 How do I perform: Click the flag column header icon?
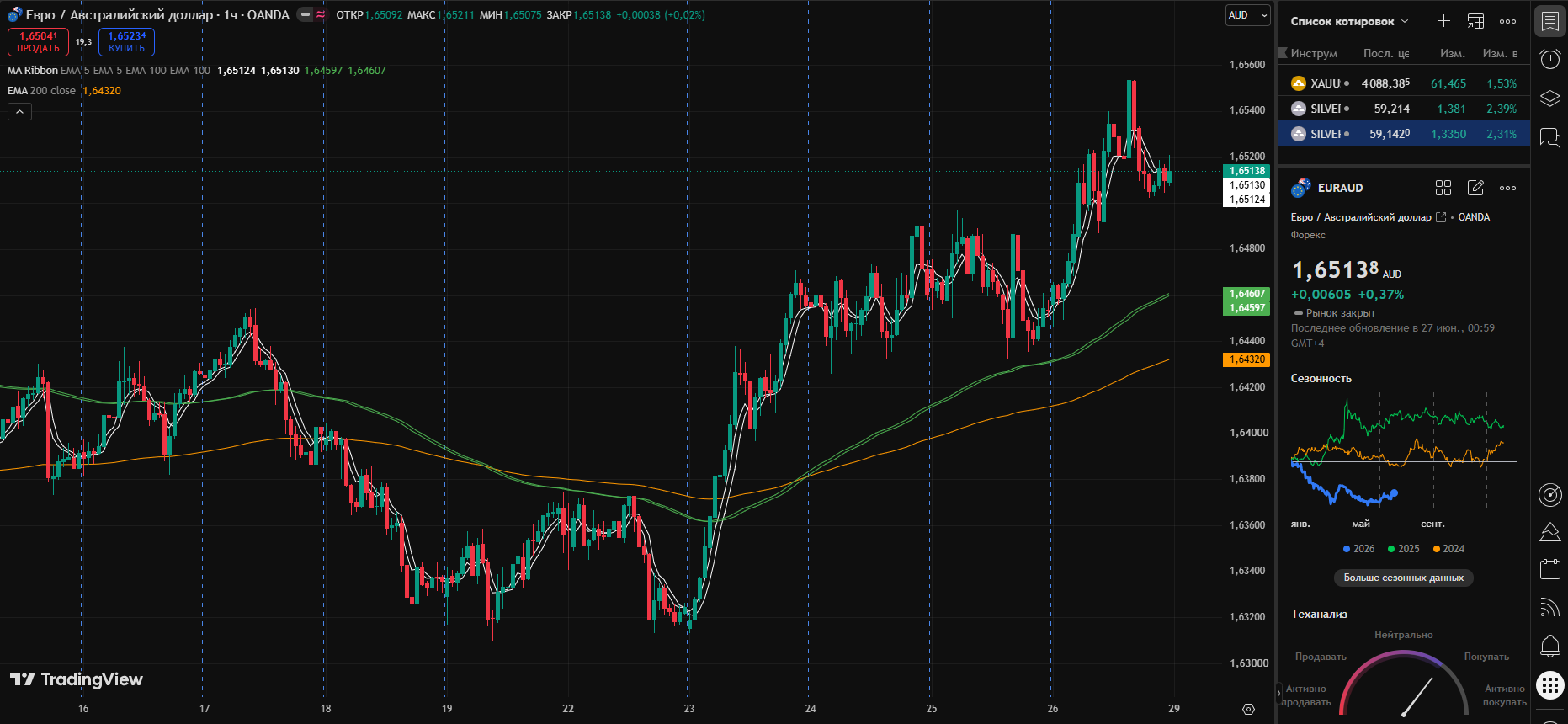pyautogui.click(x=1283, y=53)
